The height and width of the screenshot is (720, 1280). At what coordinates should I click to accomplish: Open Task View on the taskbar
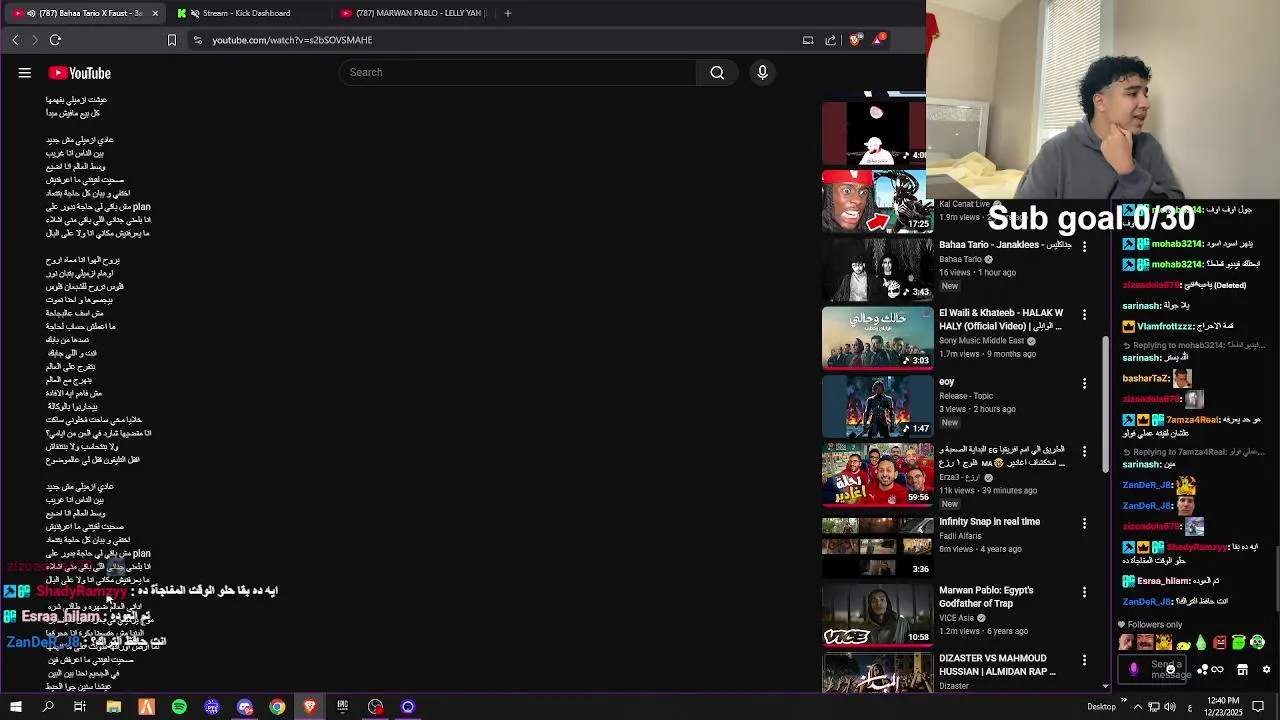pos(80,707)
